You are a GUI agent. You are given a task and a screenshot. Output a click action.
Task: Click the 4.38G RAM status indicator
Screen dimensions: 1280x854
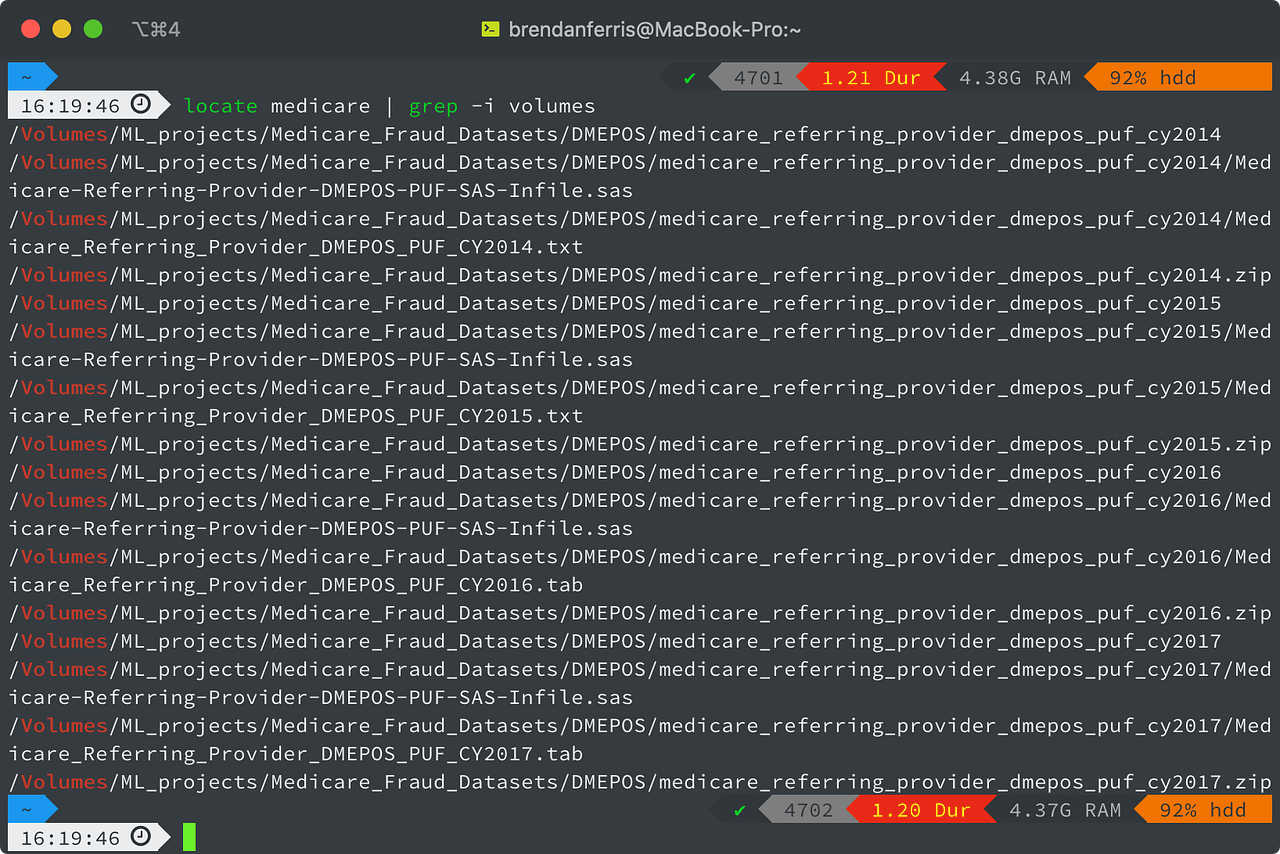[1015, 76]
